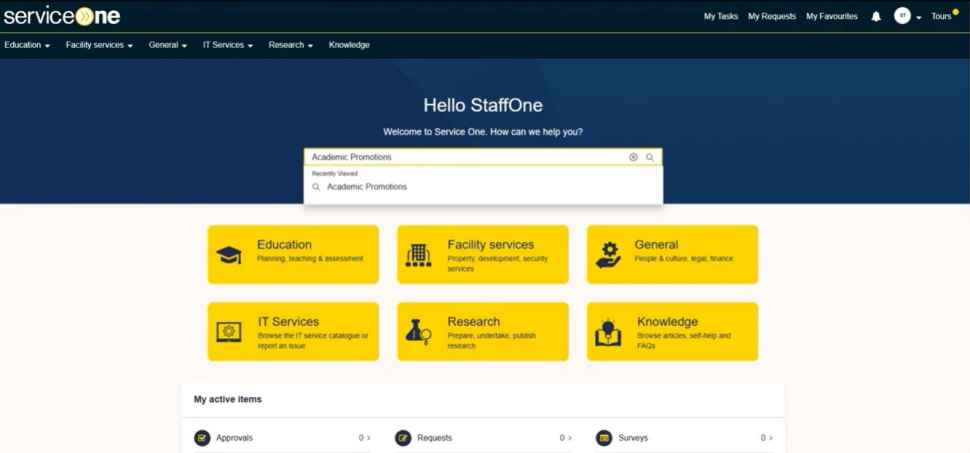The width and height of the screenshot is (970, 453).
Task: Clear the search field text
Action: [633, 157]
